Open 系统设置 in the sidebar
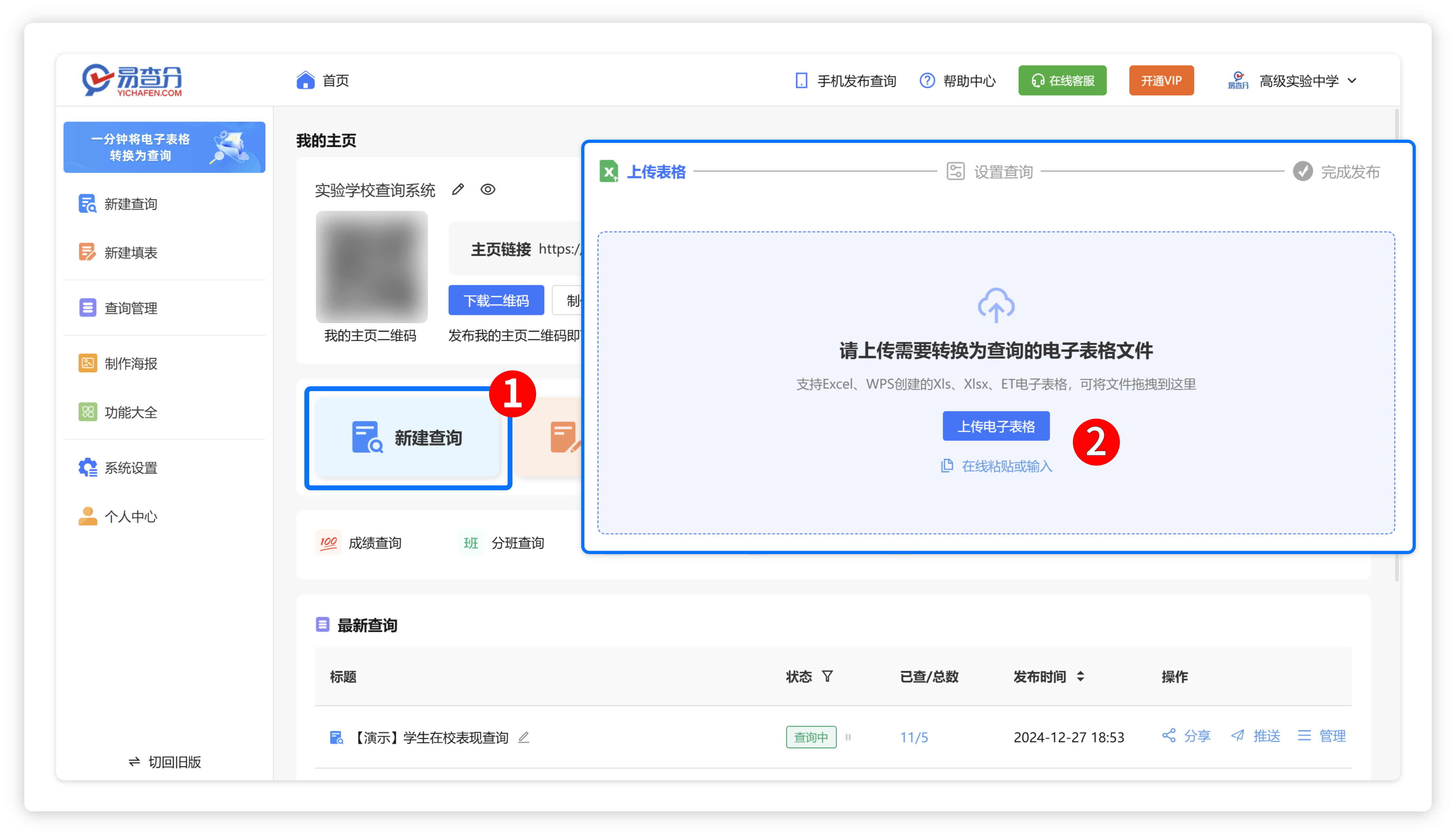 [x=131, y=467]
